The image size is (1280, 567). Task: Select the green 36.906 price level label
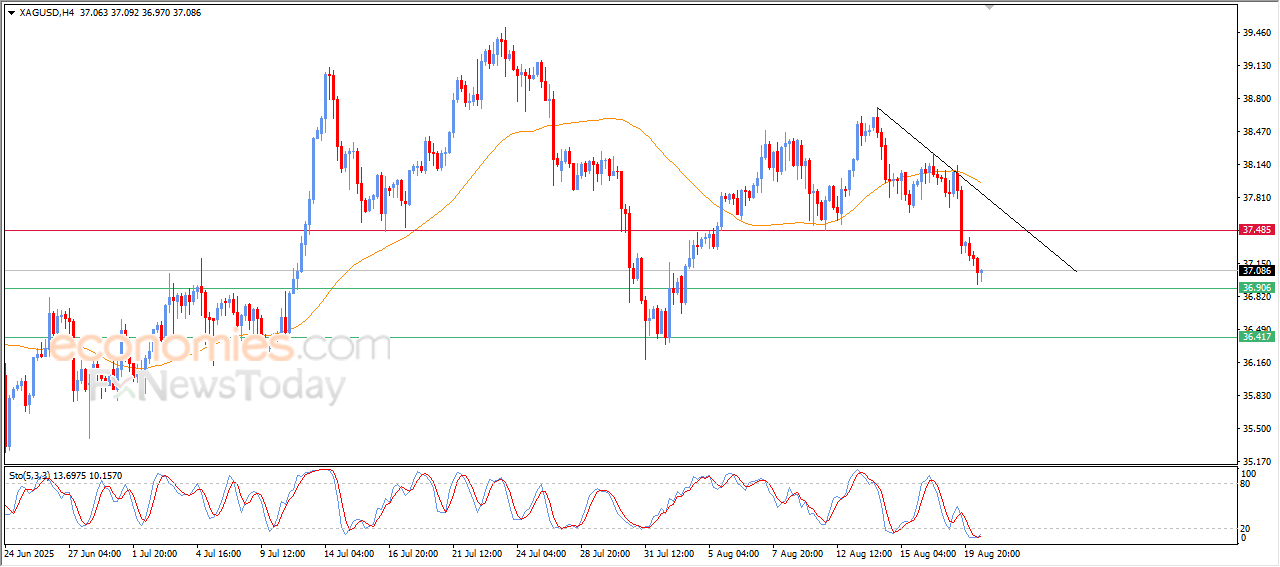[x=1257, y=288]
